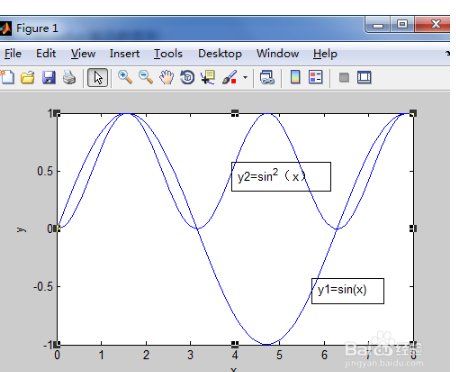456x372 pixels.
Task: Click the New Figure toolbar icon
Action: point(7,77)
